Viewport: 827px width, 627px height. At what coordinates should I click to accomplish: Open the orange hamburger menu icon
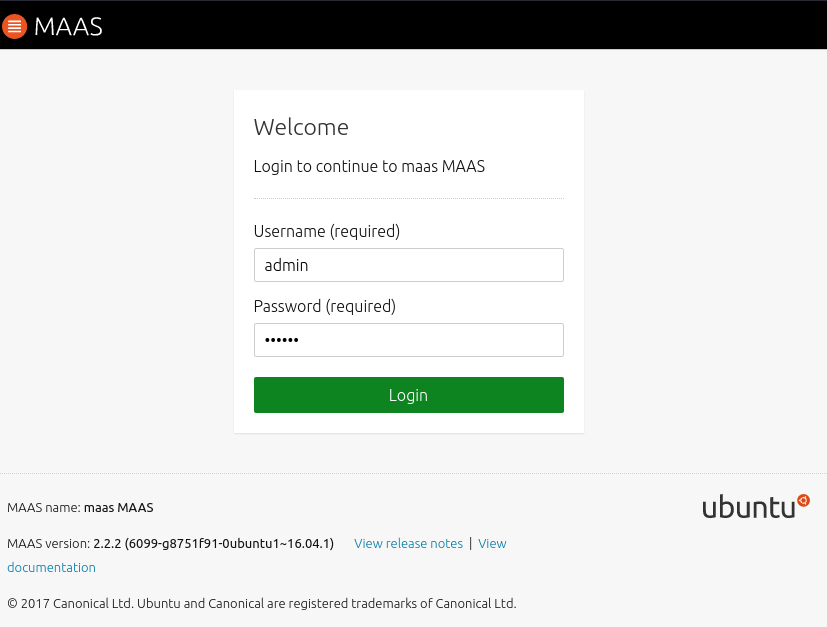coord(14,26)
